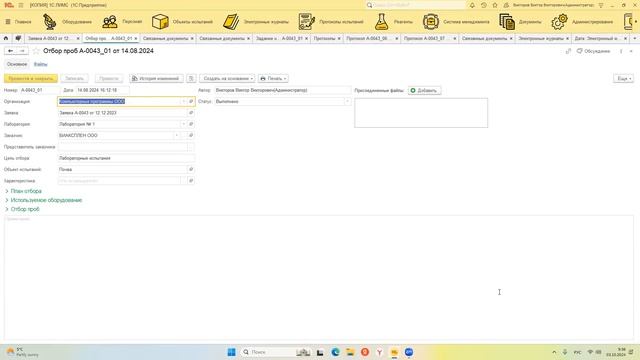Click the История изменений button
The width and height of the screenshot is (640, 360).
(156, 78)
